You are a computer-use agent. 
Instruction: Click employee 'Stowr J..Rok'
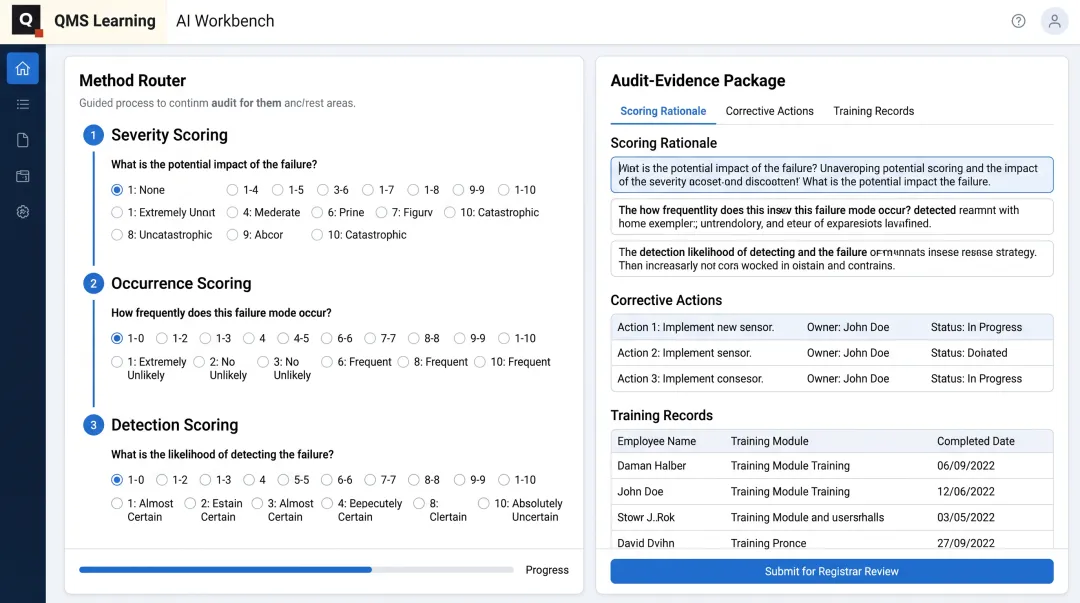[x=646, y=518]
